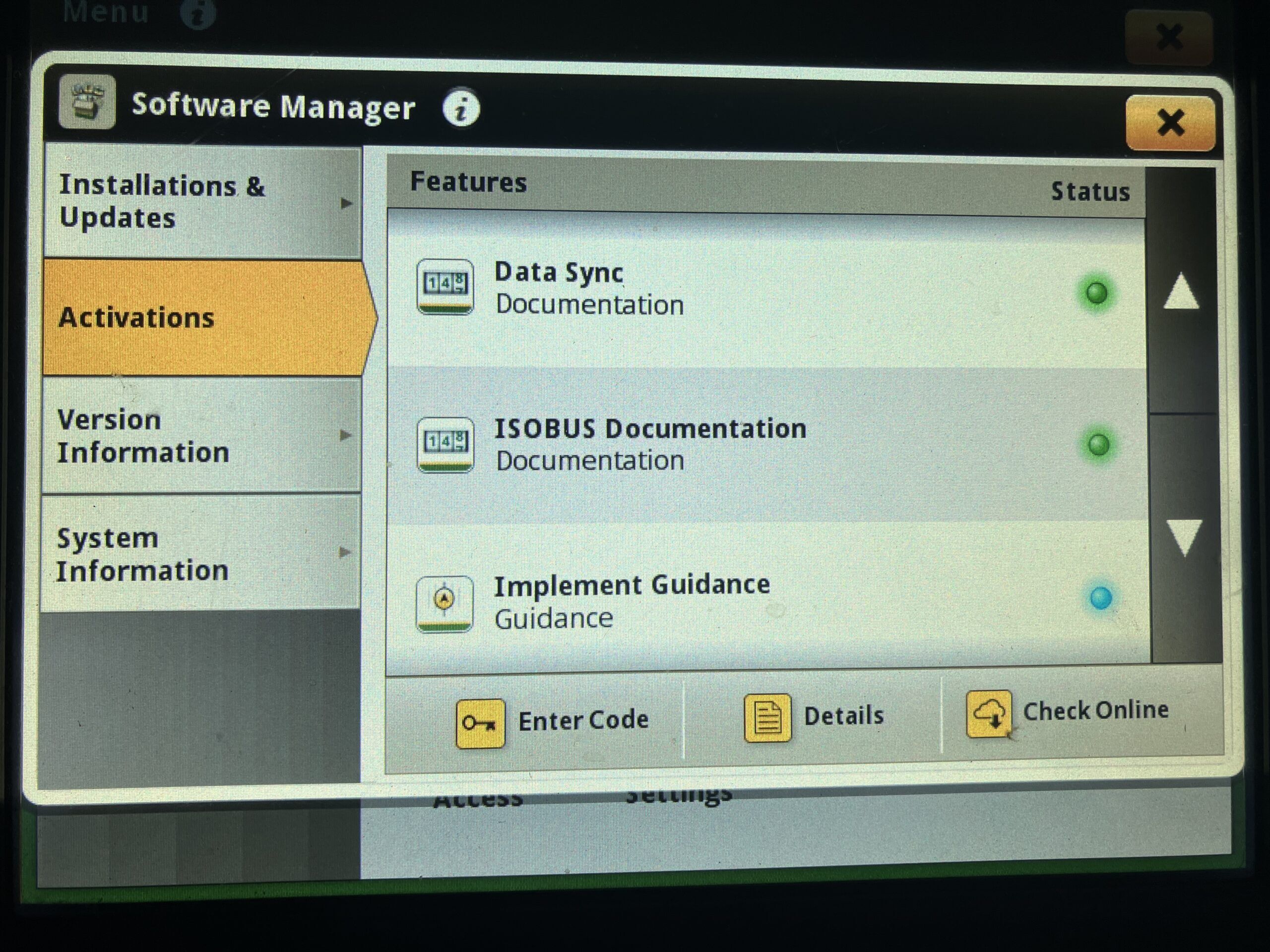Viewport: 1270px width, 952px height.
Task: Expand System Information arrow
Action: pos(344,552)
